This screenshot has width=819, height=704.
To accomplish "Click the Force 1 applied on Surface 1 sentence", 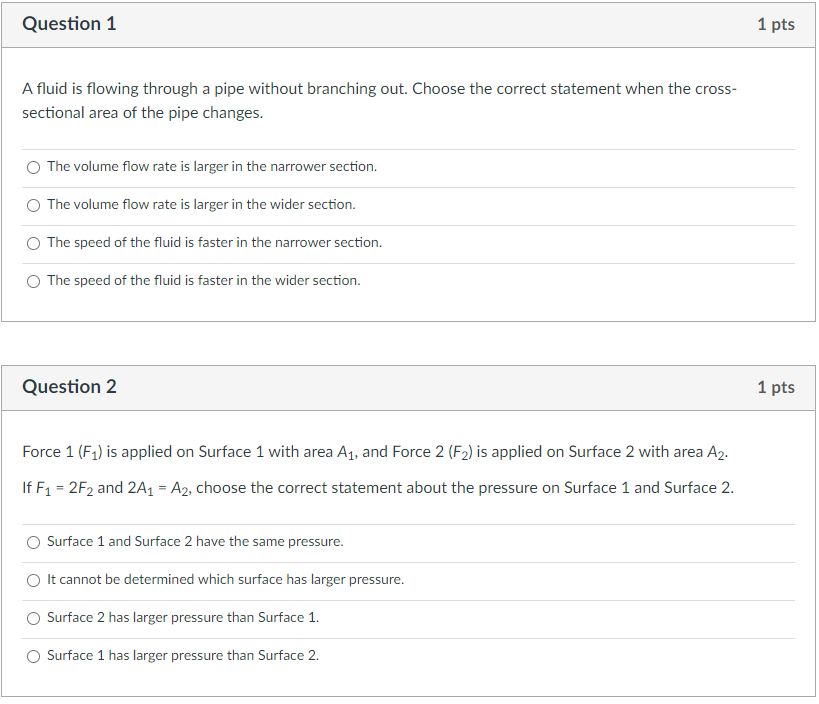I will [375, 452].
